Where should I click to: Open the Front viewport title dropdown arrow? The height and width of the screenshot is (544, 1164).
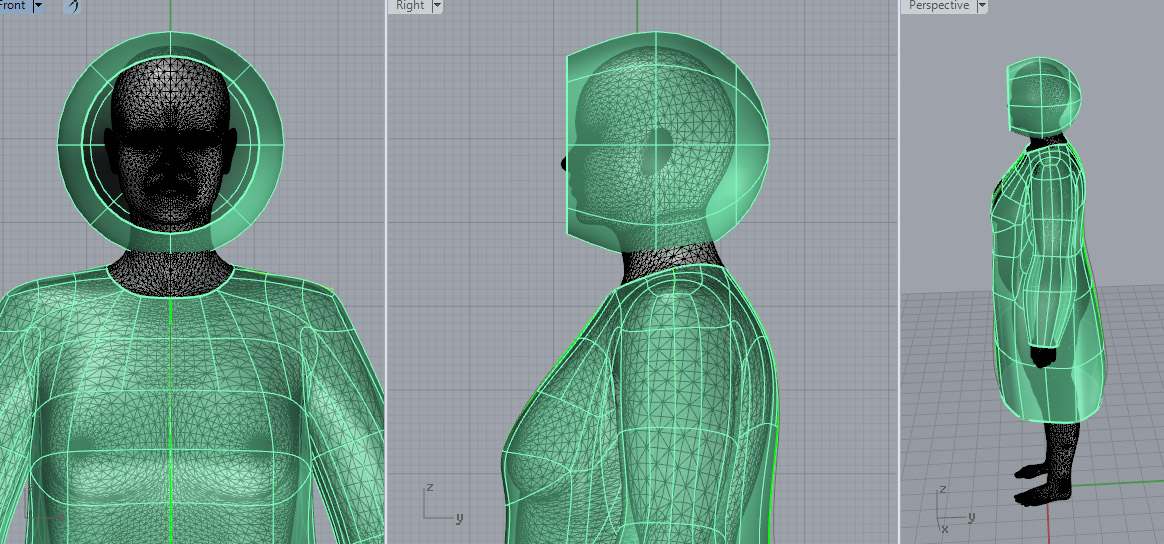(x=38, y=6)
